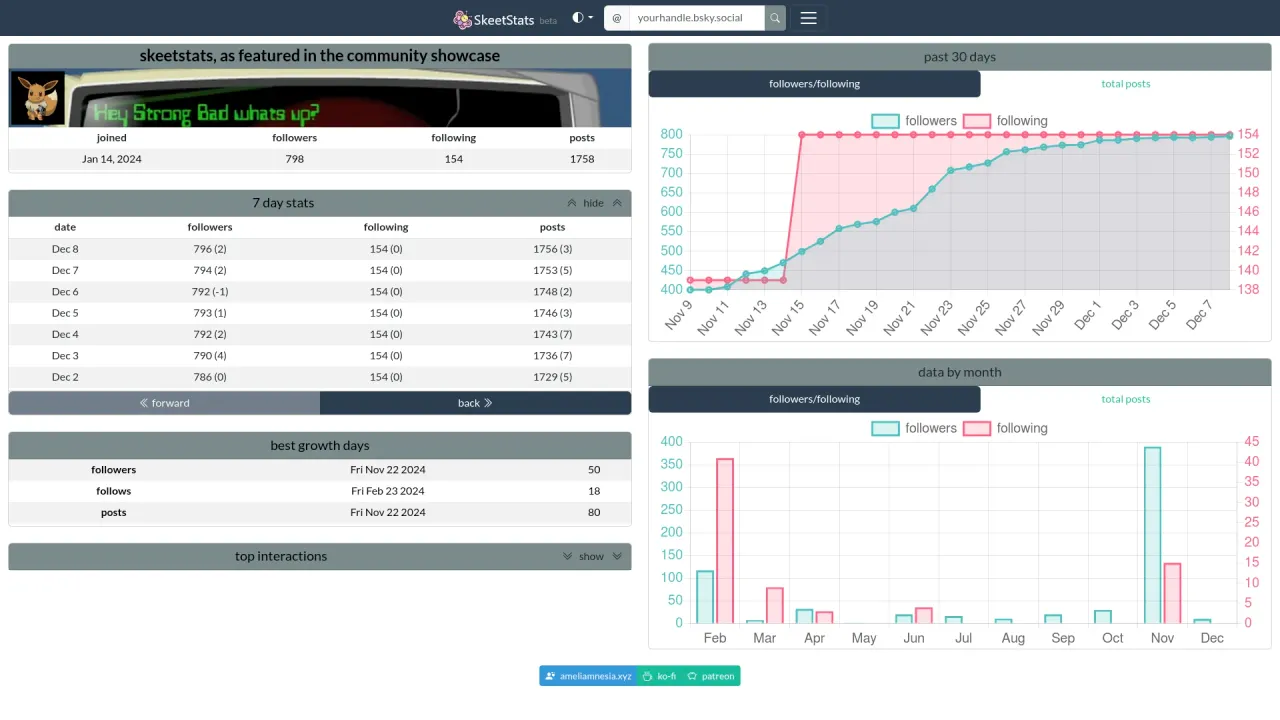1280x720 pixels.
Task: Click the Eevee profile avatar image
Action: pos(37,99)
